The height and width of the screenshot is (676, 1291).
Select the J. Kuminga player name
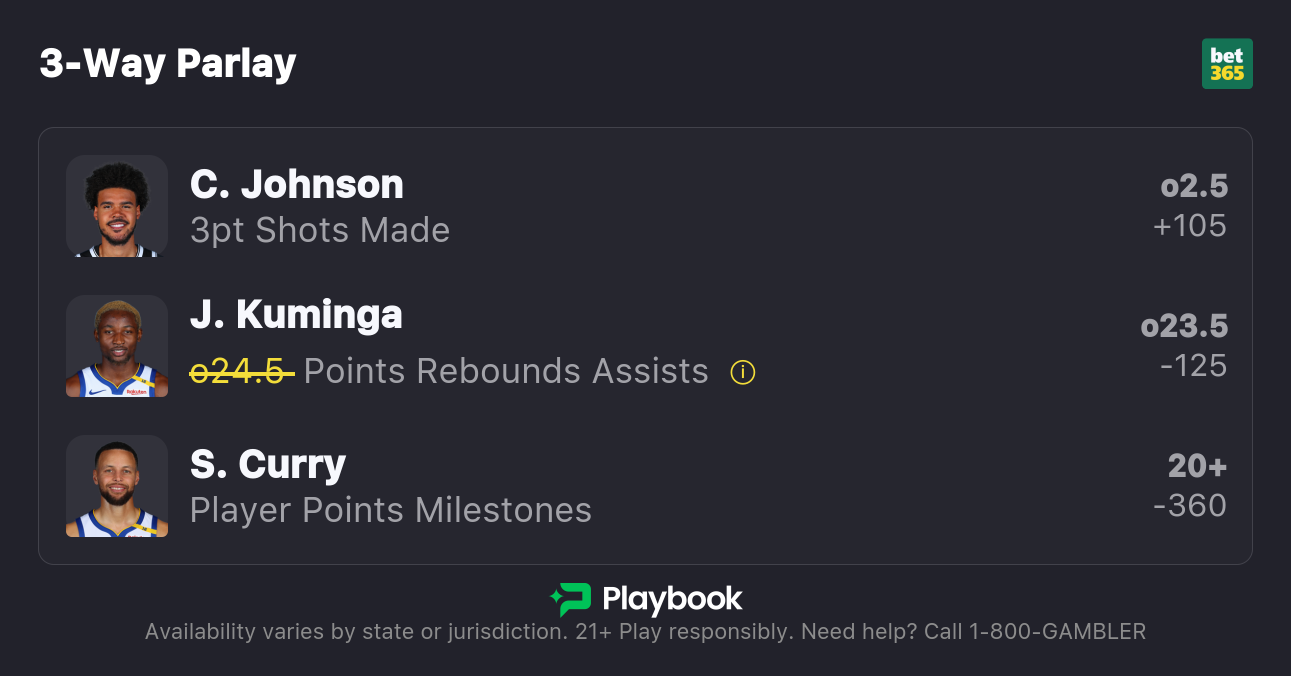(296, 315)
